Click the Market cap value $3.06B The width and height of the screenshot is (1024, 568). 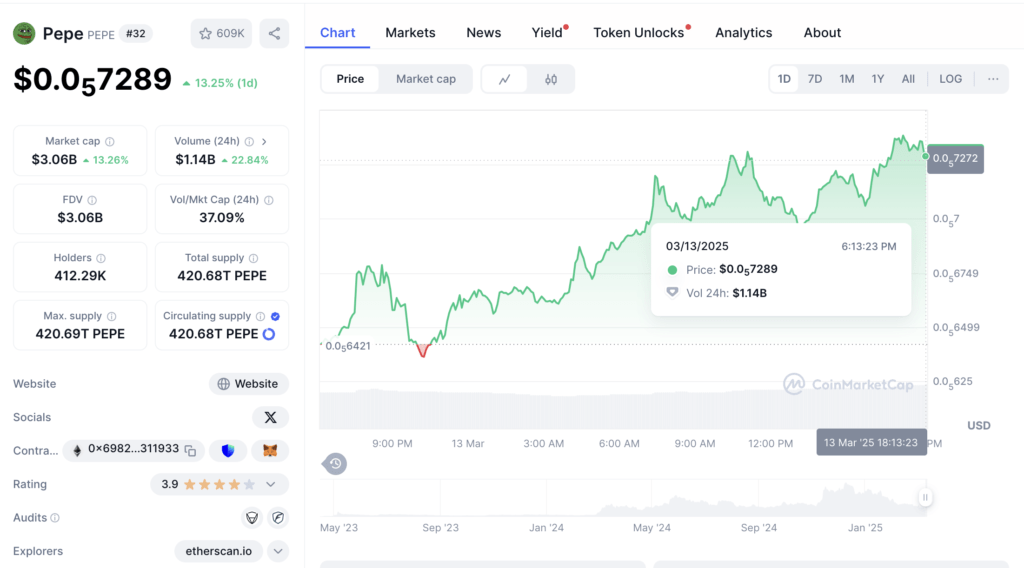tap(54, 160)
